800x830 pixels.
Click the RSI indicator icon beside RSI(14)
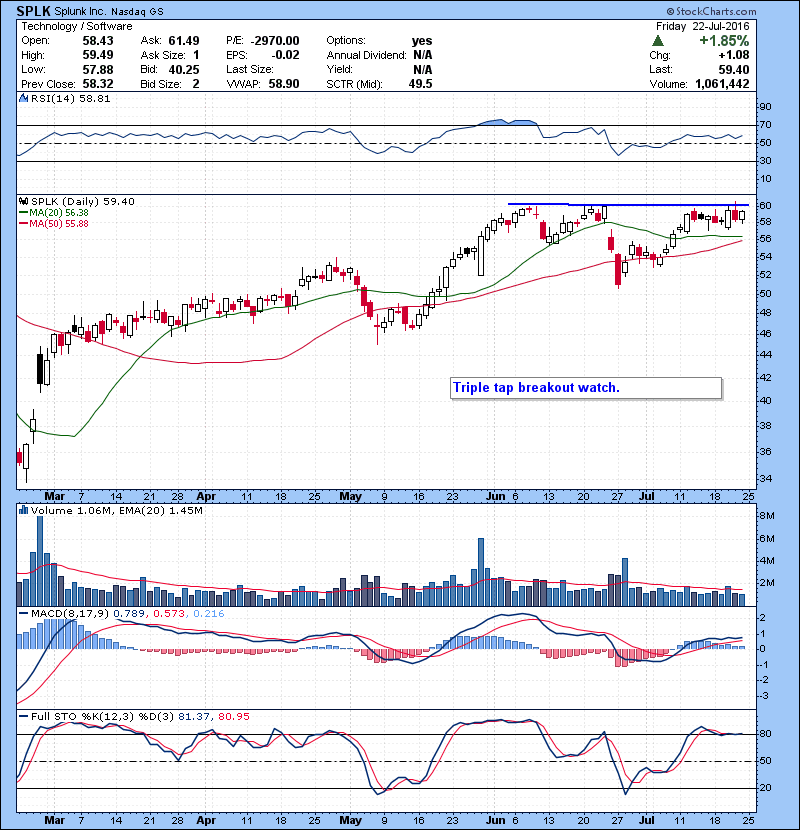23,98
